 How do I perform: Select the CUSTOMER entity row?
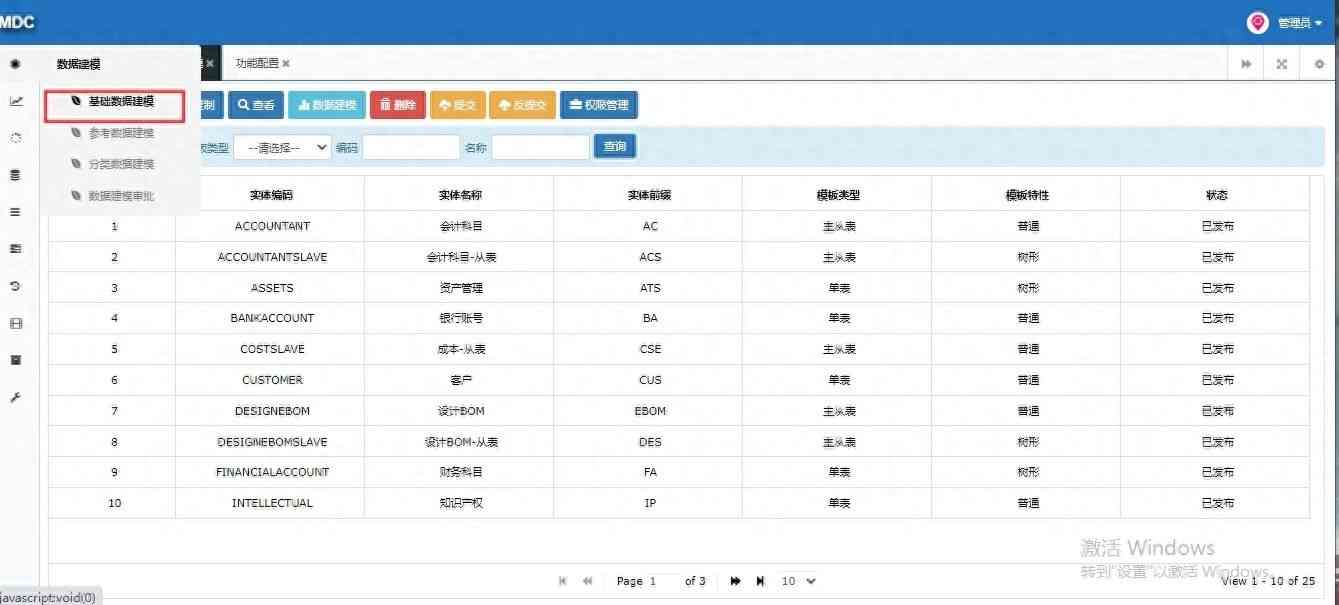[x=679, y=380]
